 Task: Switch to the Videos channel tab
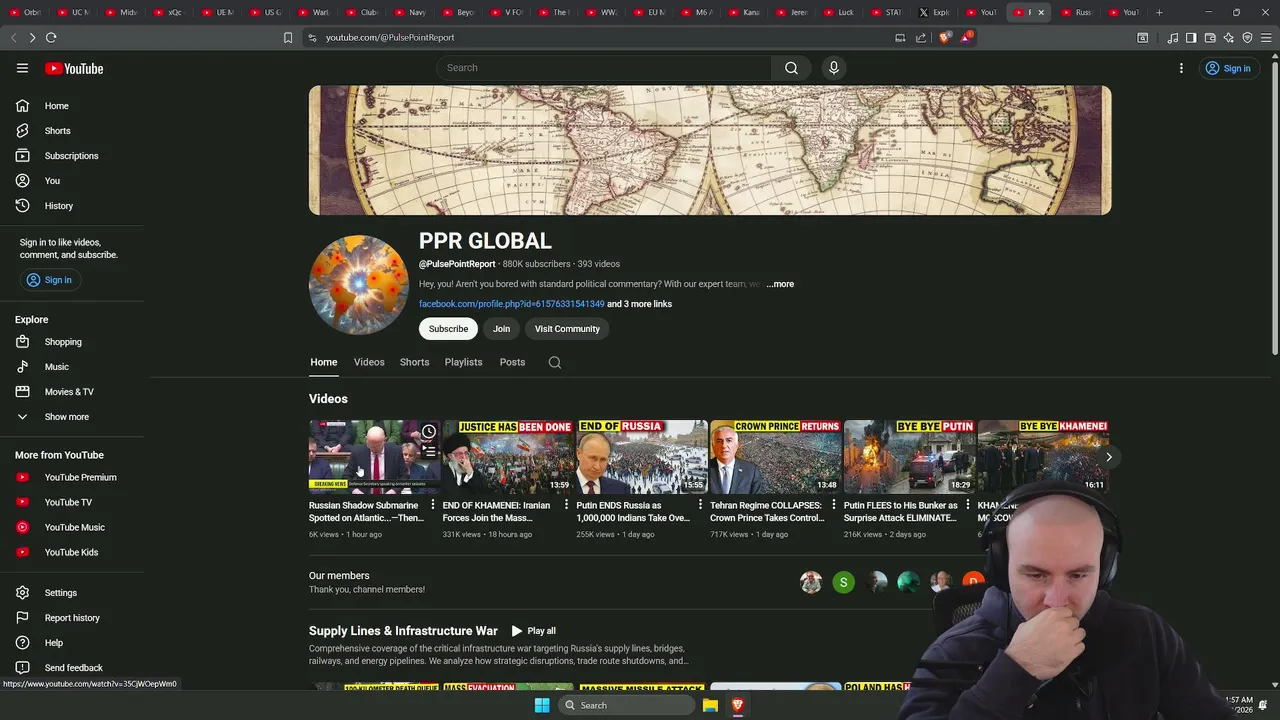coord(369,362)
